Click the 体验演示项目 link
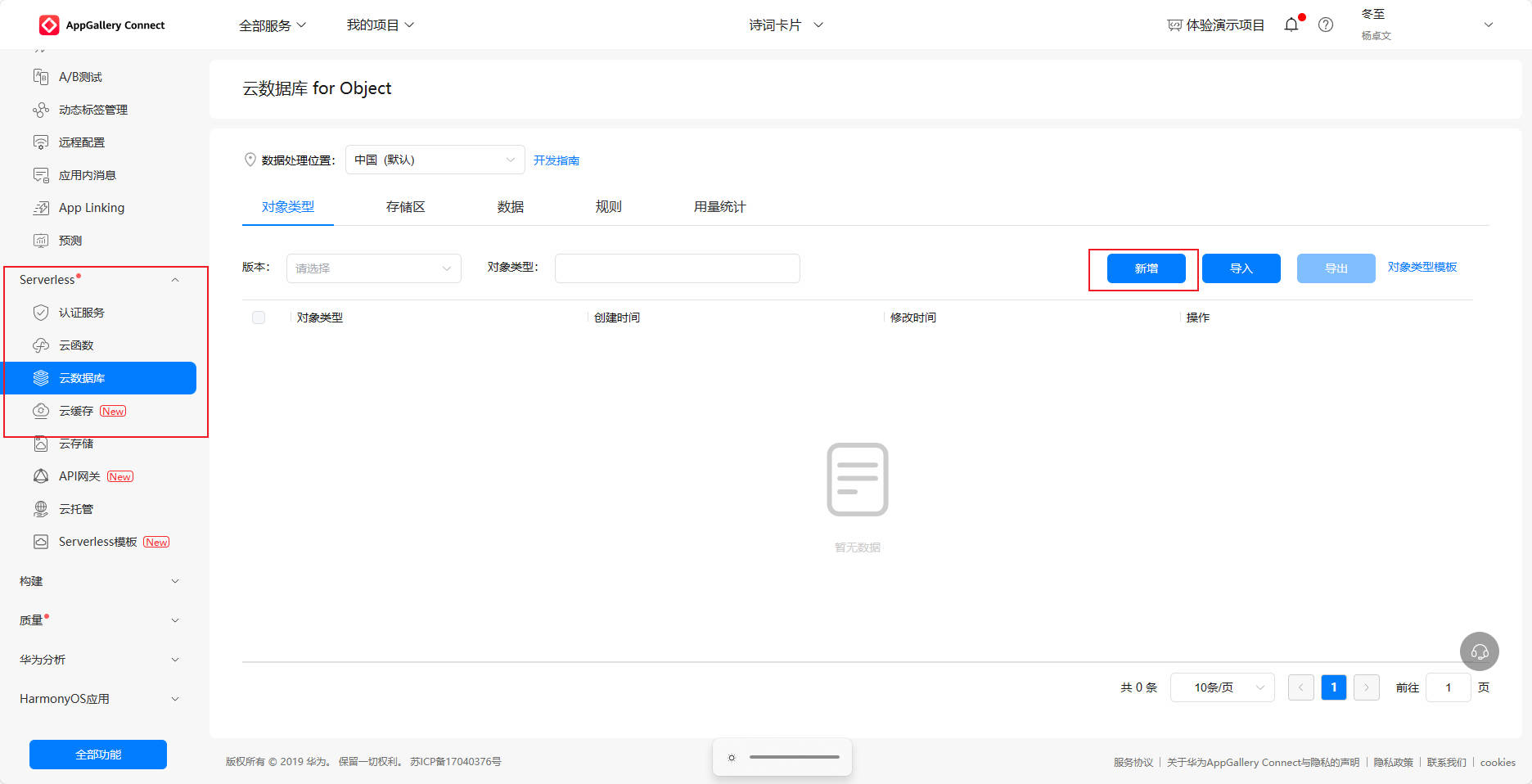This screenshot has width=1532, height=784. pyautogui.click(x=1225, y=25)
